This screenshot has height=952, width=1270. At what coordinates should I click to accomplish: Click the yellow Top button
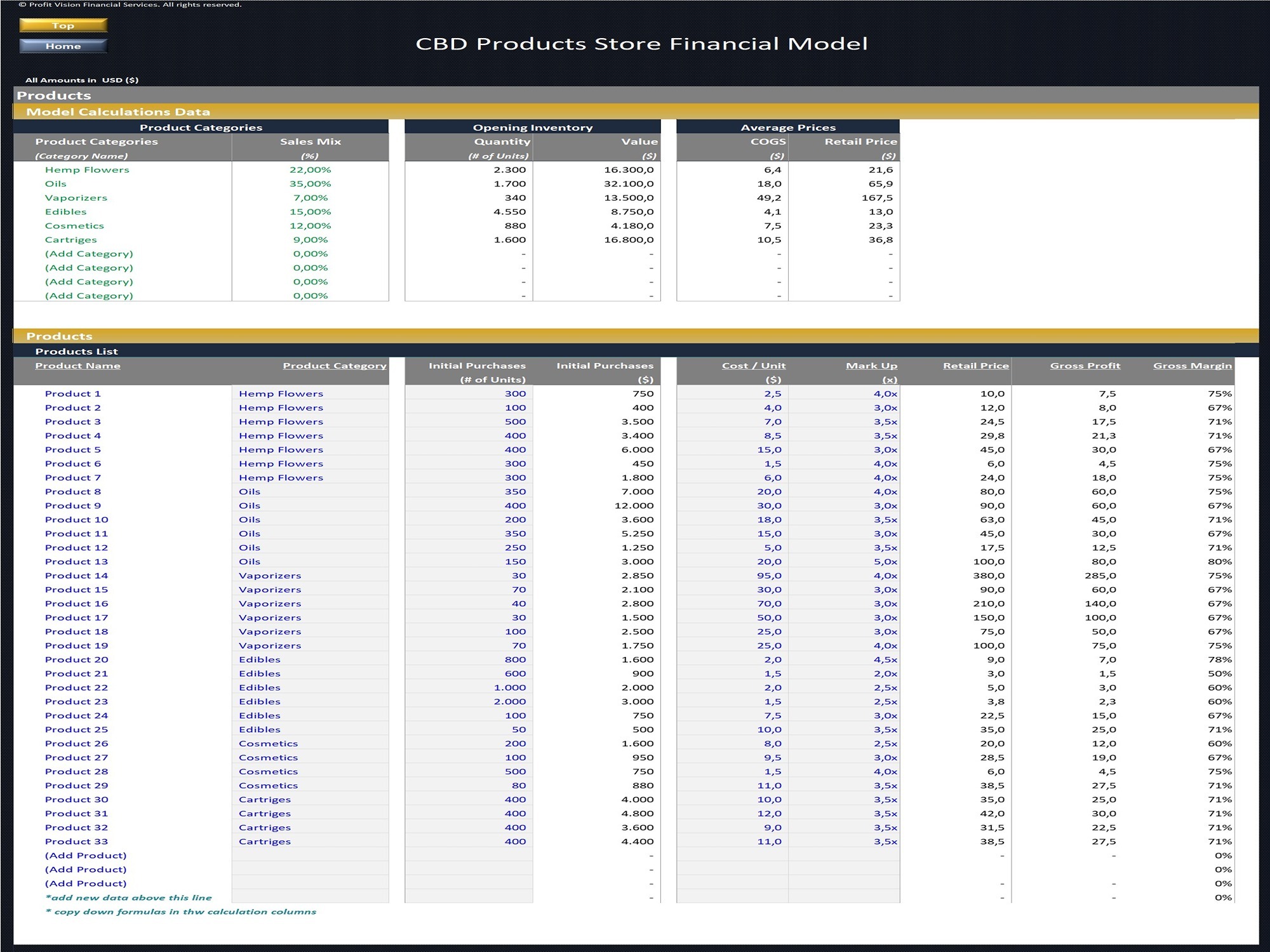63,25
